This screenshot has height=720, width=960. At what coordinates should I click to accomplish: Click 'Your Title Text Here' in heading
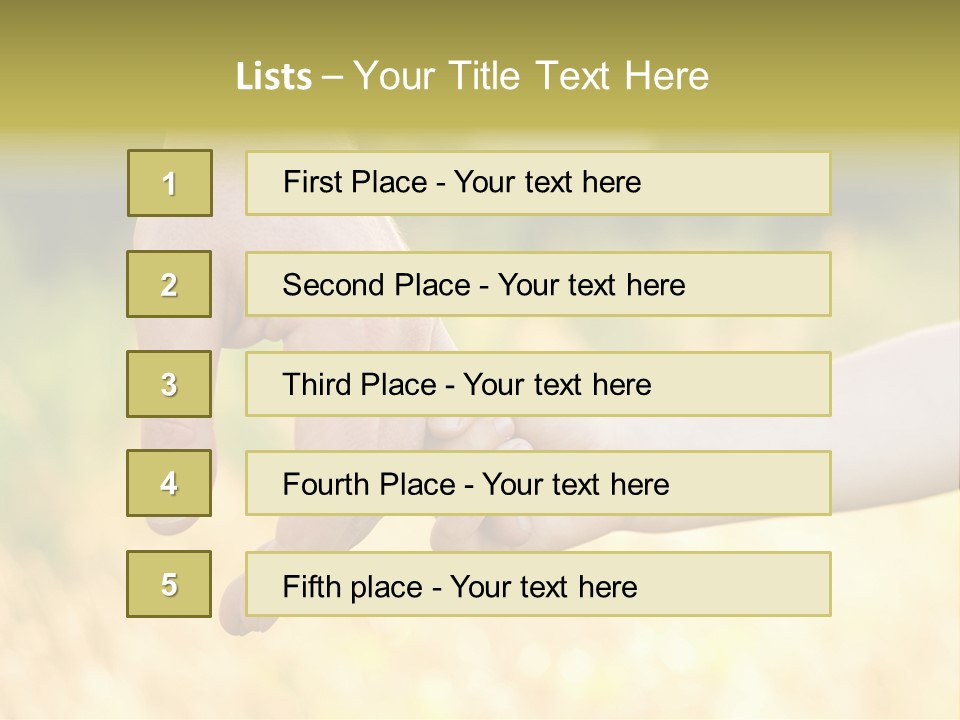pos(531,76)
